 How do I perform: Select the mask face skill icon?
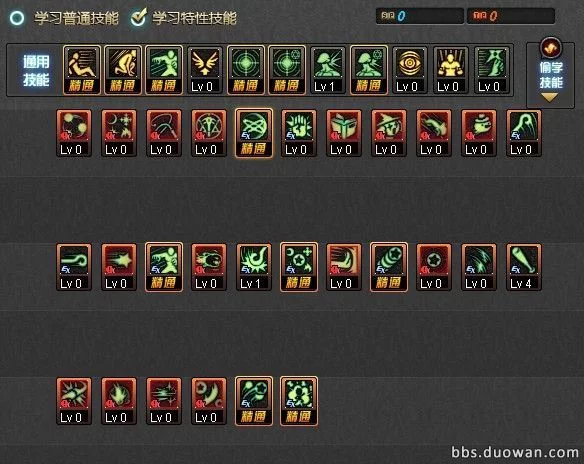[344, 133]
